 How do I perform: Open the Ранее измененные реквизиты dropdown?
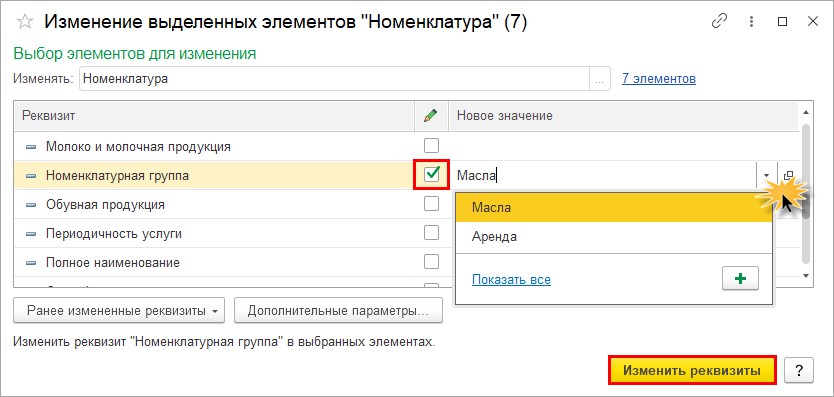(119, 311)
